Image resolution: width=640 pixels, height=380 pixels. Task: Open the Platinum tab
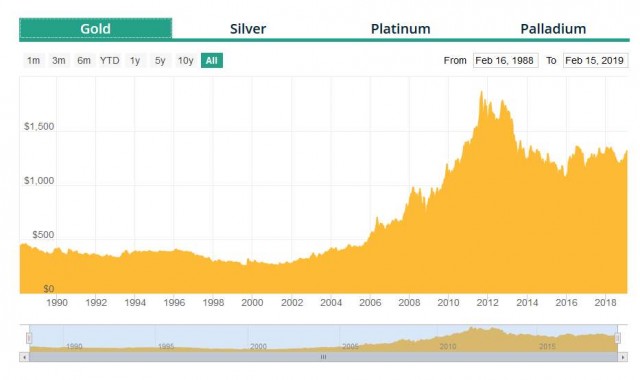(x=400, y=29)
